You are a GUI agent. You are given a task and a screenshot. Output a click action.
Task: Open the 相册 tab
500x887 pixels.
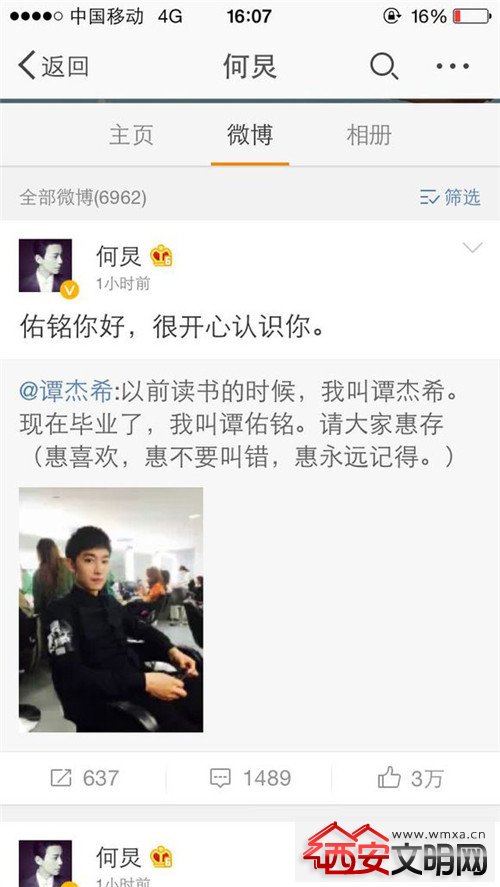click(369, 135)
